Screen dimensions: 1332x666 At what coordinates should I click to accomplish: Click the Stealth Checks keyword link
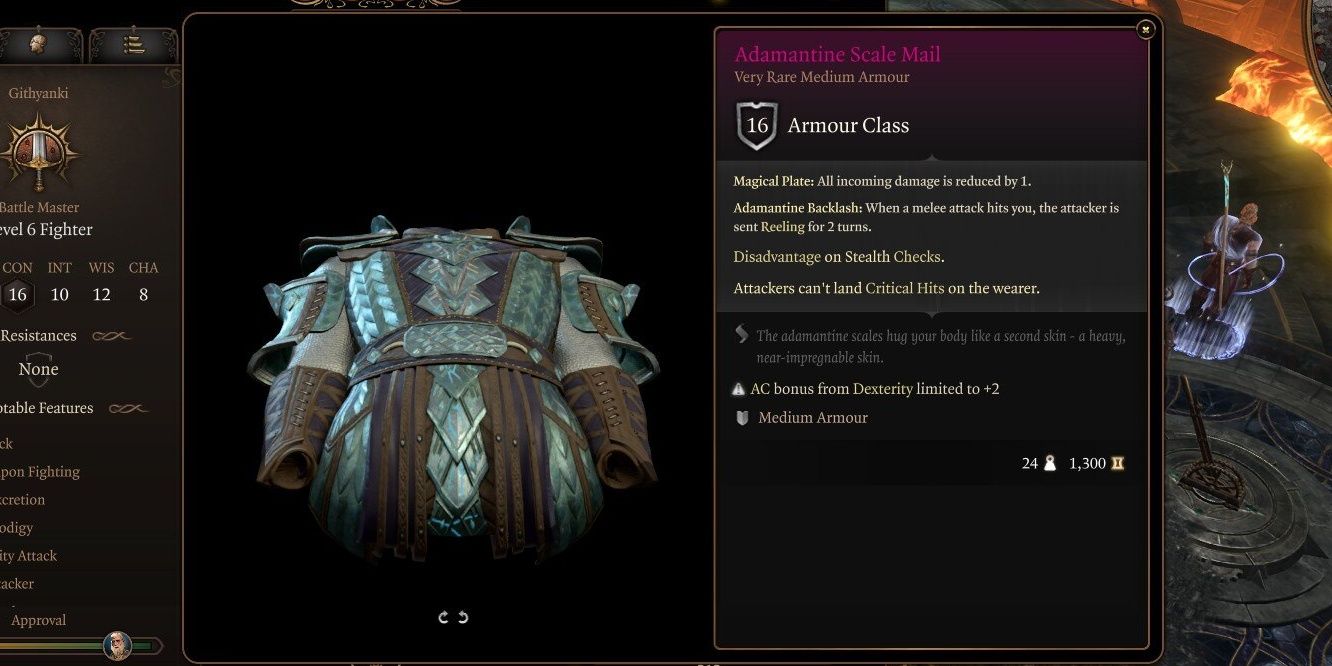pos(892,257)
